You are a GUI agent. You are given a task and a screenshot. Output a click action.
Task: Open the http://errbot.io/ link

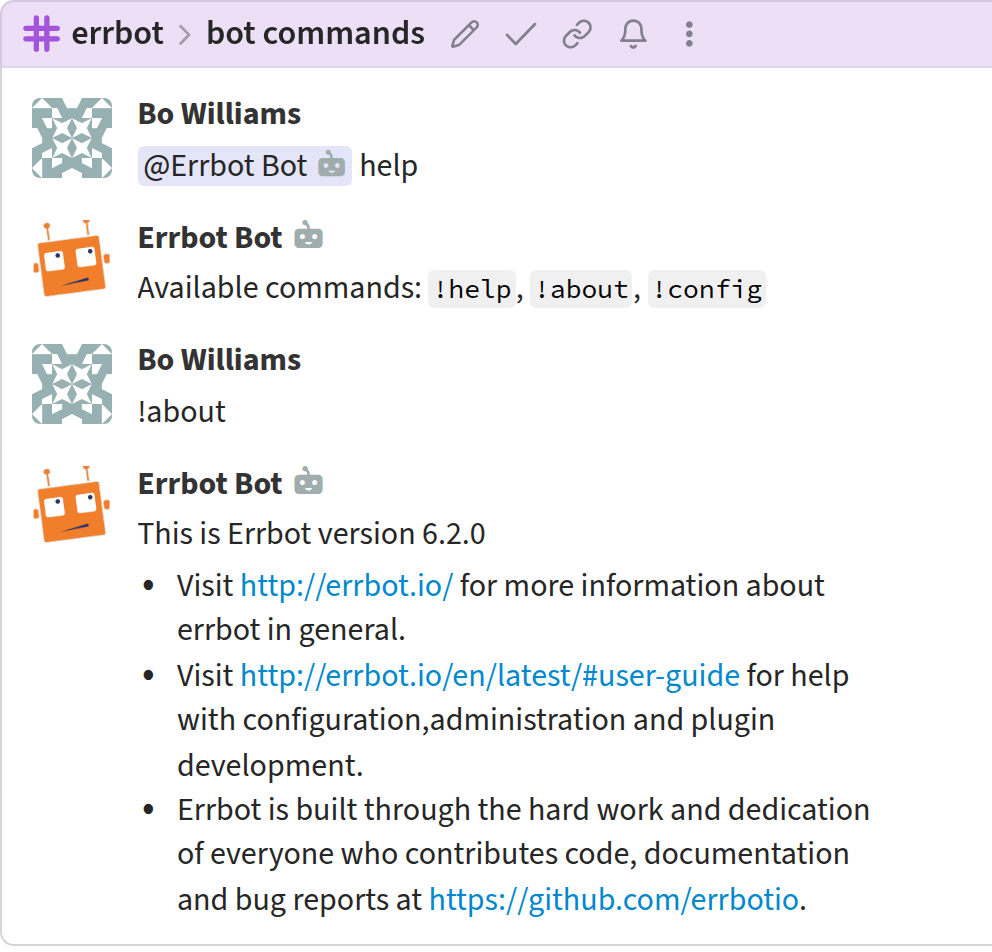click(346, 585)
